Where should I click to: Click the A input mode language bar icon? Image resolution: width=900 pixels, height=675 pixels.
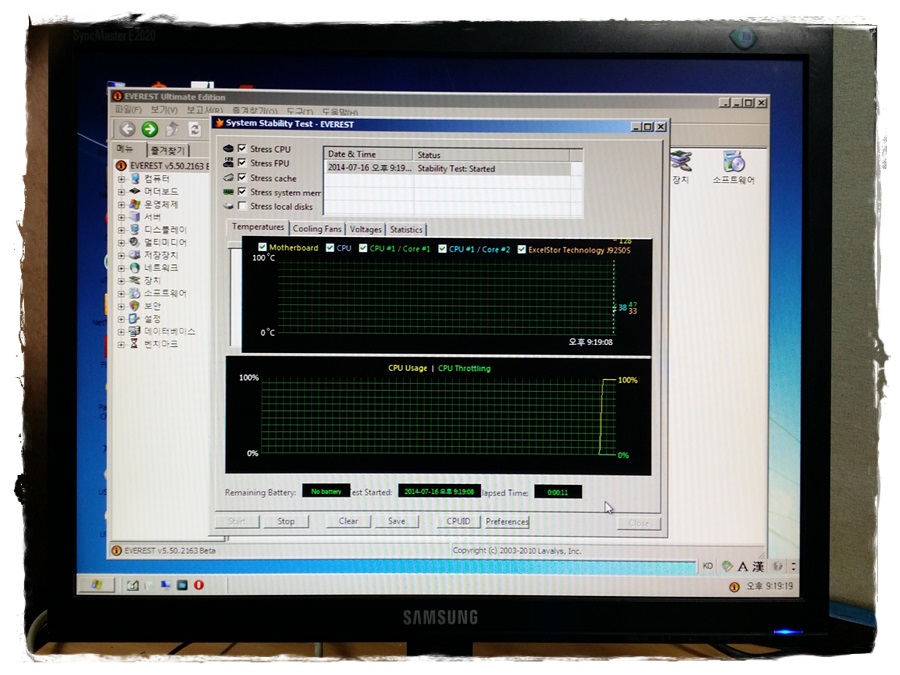pos(743,567)
